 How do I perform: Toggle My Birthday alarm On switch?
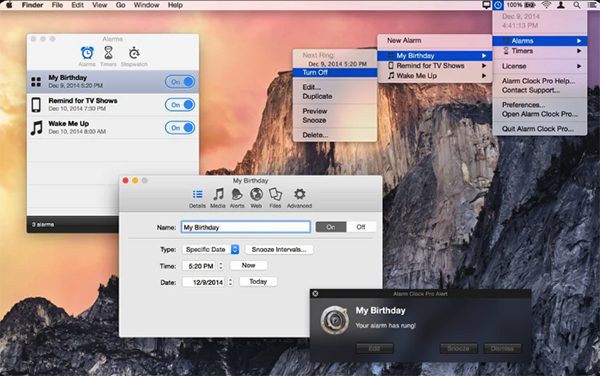coord(180,82)
